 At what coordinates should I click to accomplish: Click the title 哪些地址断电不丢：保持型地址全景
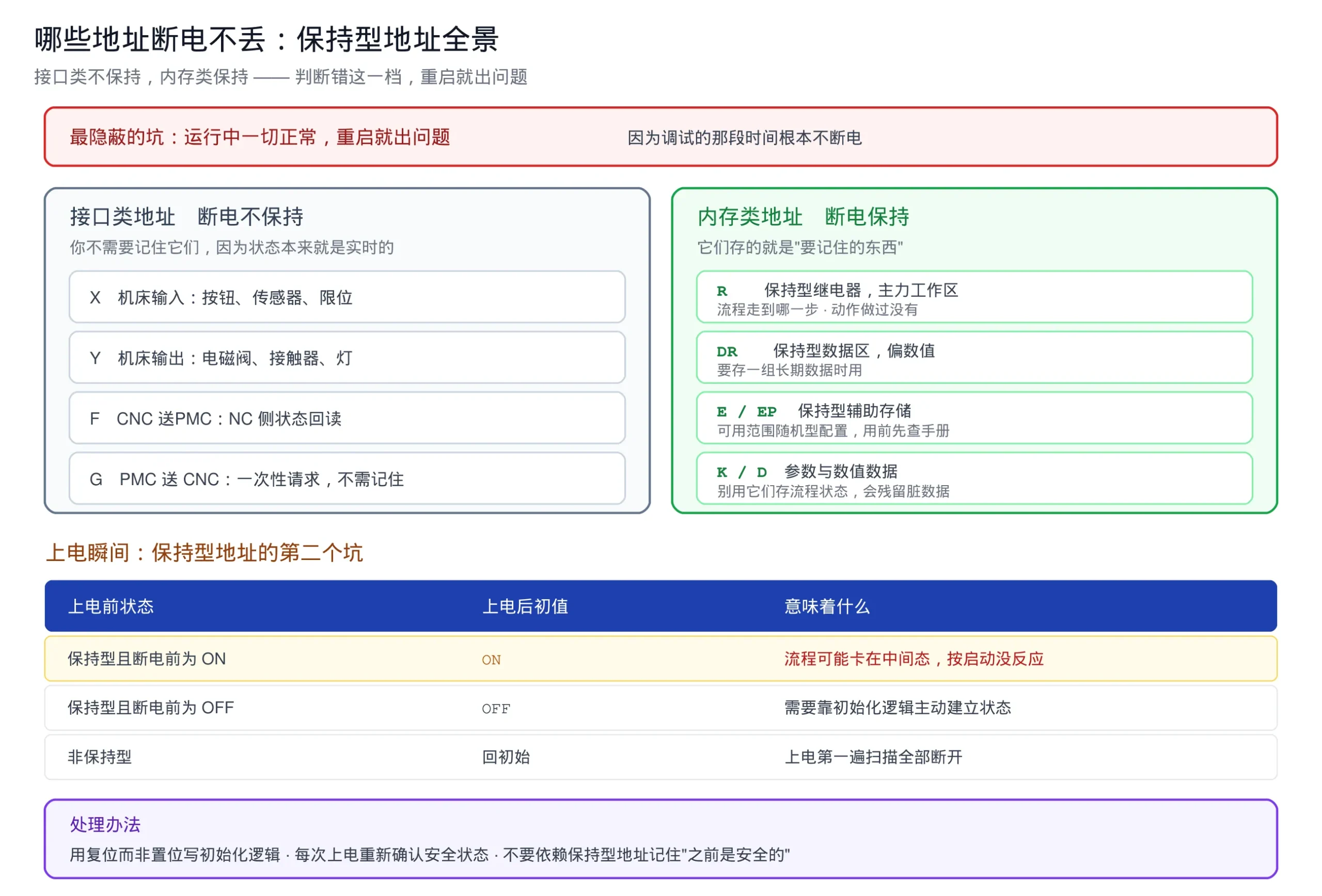pyautogui.click(x=267, y=40)
